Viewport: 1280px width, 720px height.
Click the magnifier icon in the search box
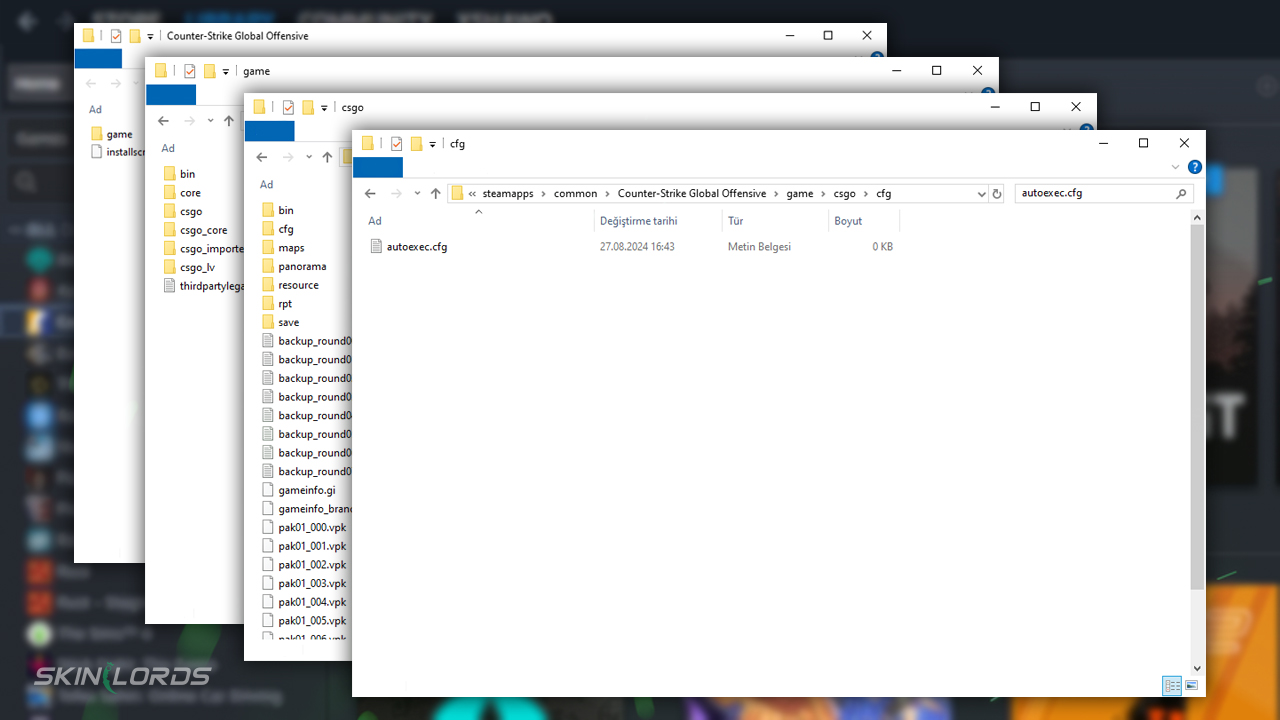(x=1181, y=194)
